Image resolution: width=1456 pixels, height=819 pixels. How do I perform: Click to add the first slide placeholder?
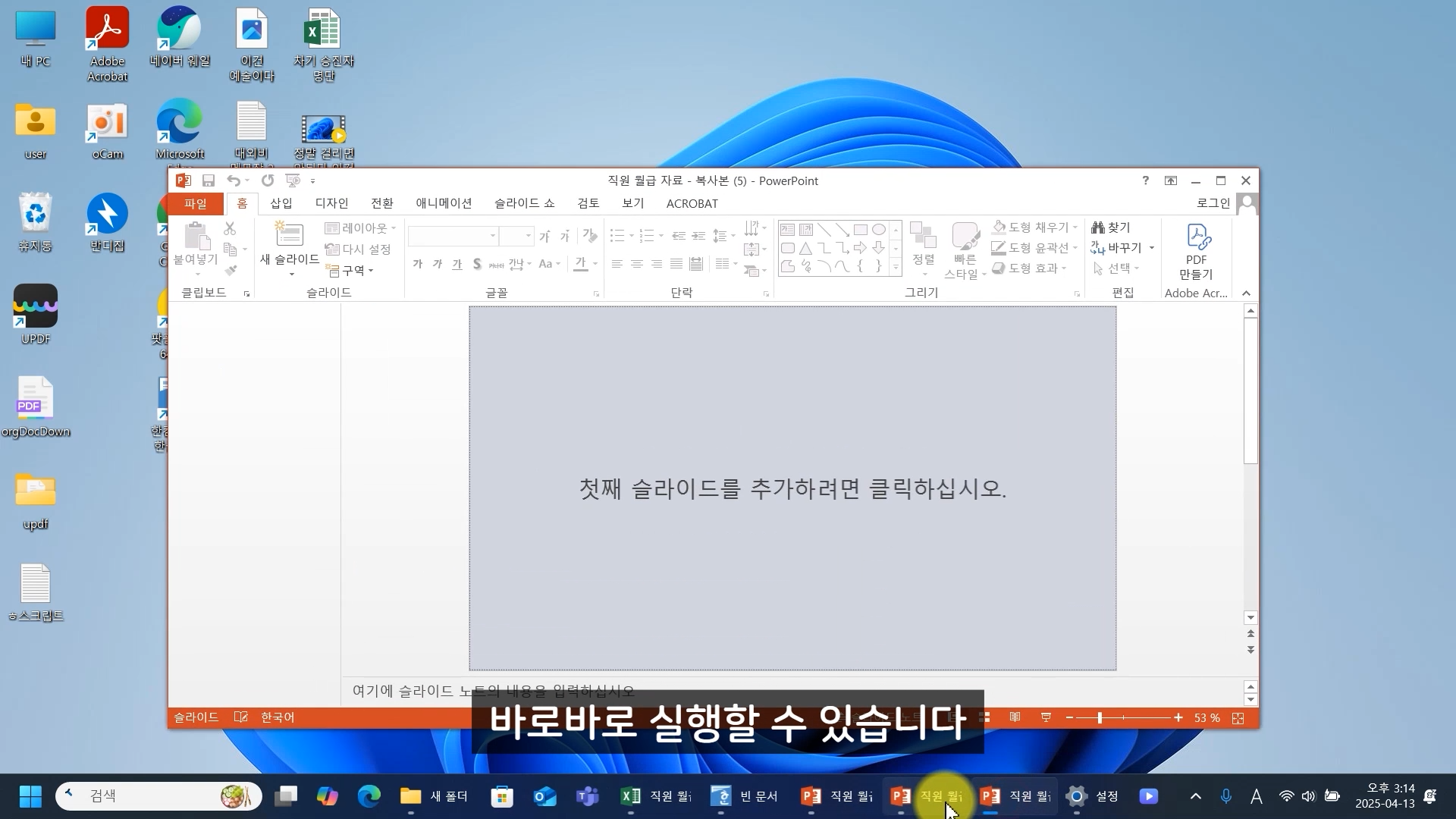point(792,488)
